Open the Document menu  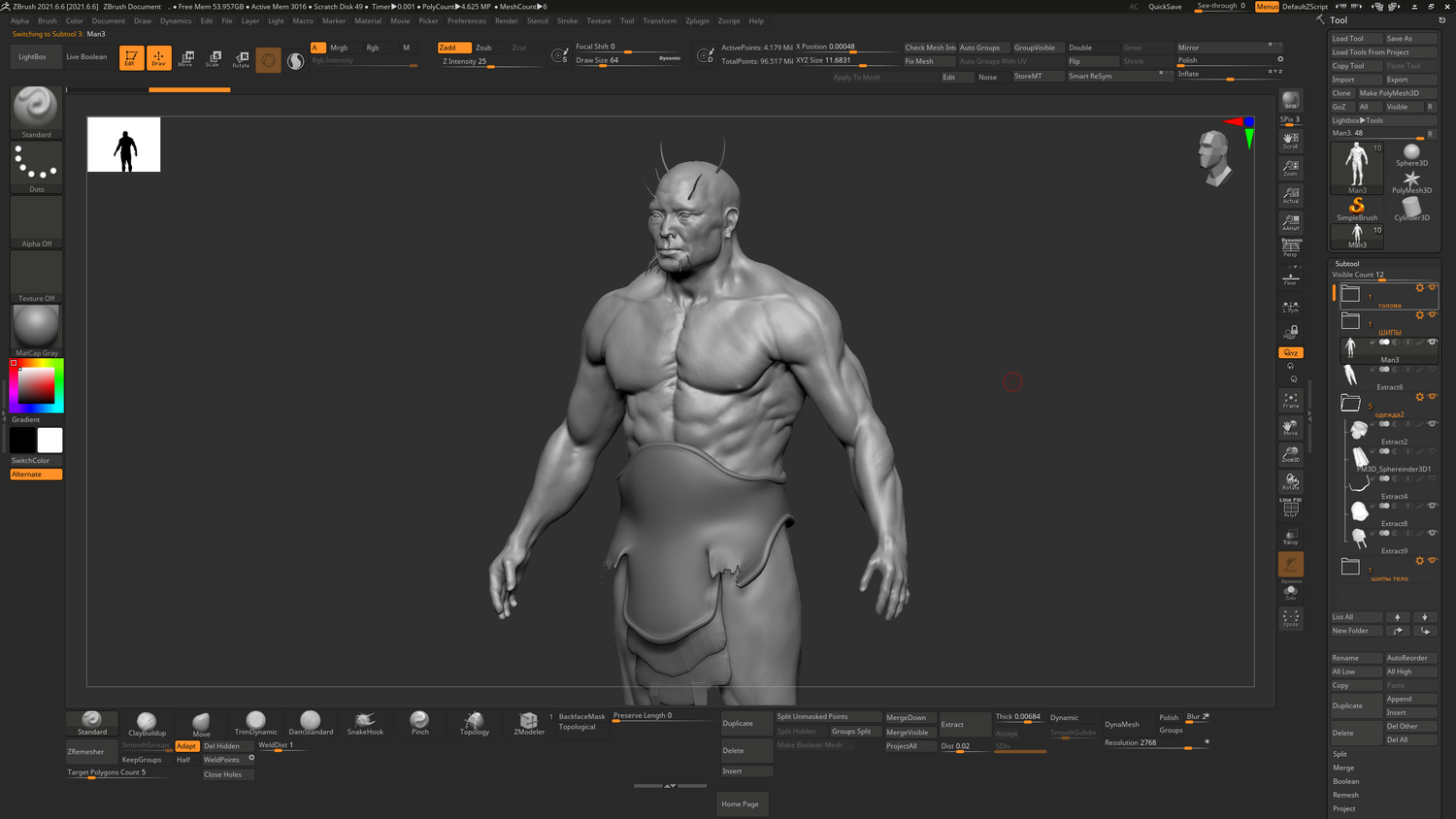108,20
